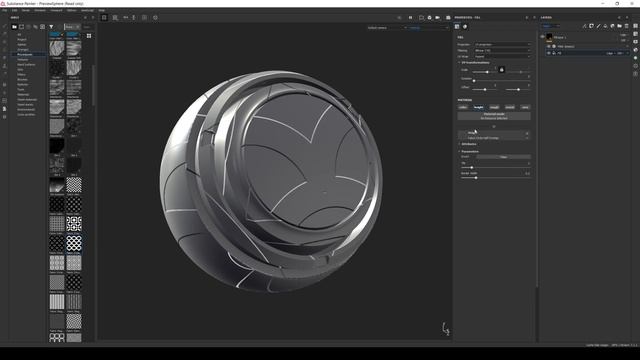This screenshot has width=640, height=360.
Task: Click the video camera icon in viewport toolbar
Action: (438, 18)
